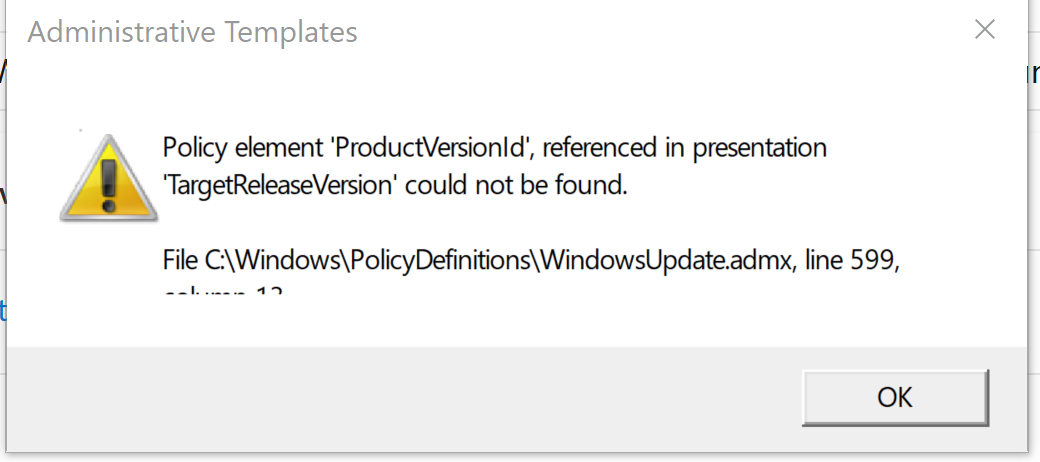Click the 'could not be found' text
Viewport: 1040px width, 462px height.
click(x=516, y=185)
